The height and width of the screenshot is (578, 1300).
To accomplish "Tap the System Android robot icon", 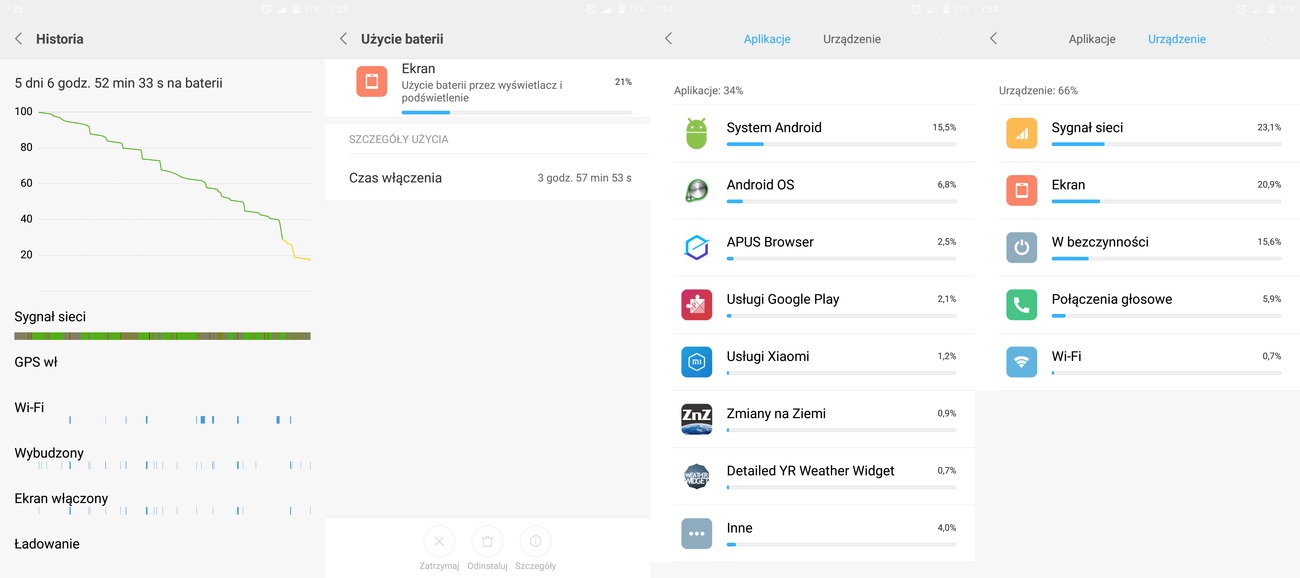I will click(696, 133).
